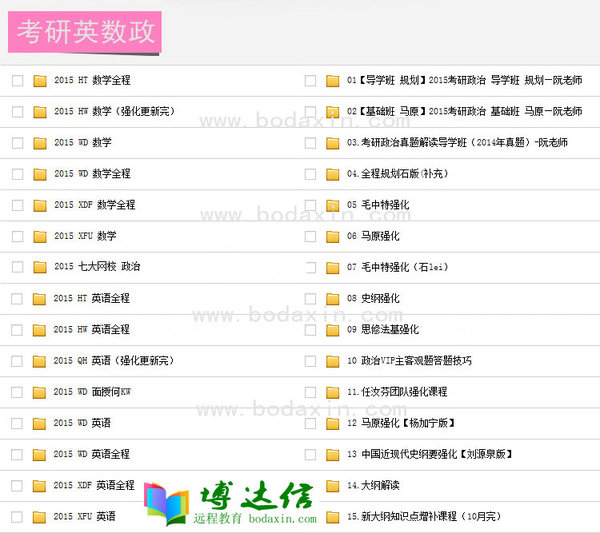This screenshot has height=533, width=600.
Task: Click folder icon for 2015 HW 英语全程
Action: [39, 330]
